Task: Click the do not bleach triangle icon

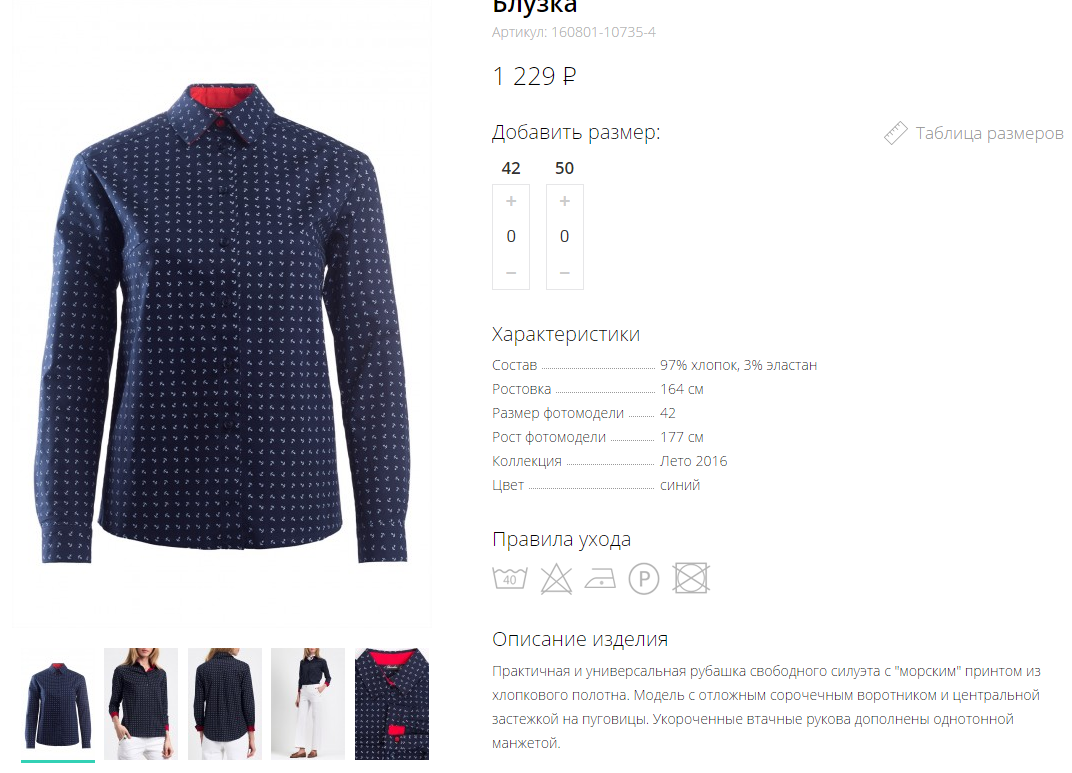Action: point(556,579)
